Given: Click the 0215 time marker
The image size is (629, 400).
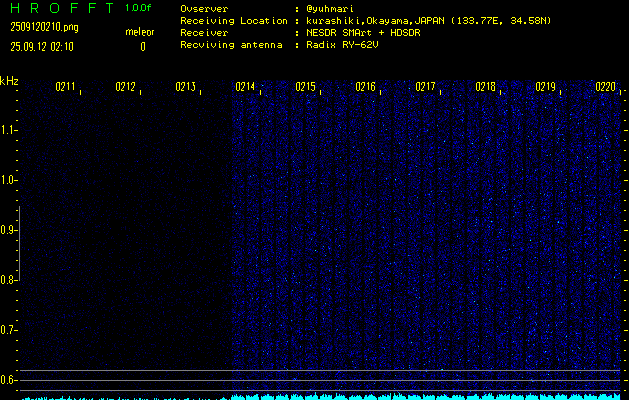Looking at the screenshot, I should pos(305,87).
